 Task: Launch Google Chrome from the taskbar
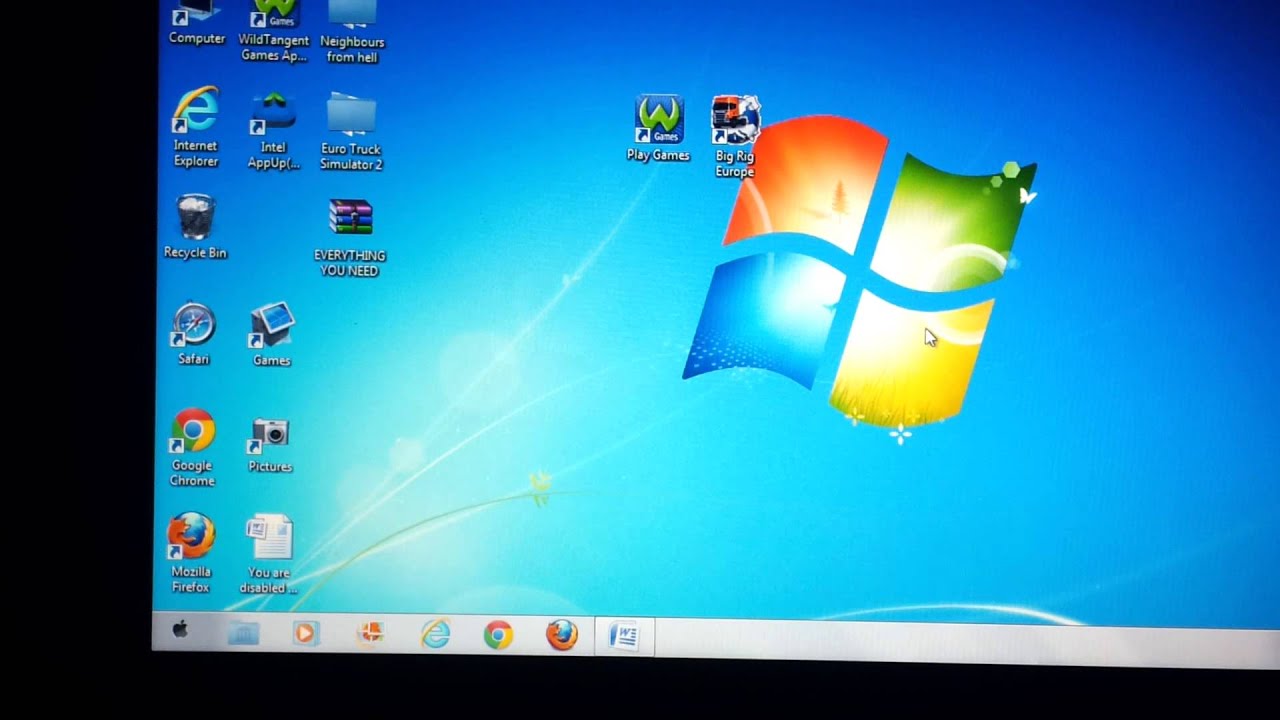(498, 634)
